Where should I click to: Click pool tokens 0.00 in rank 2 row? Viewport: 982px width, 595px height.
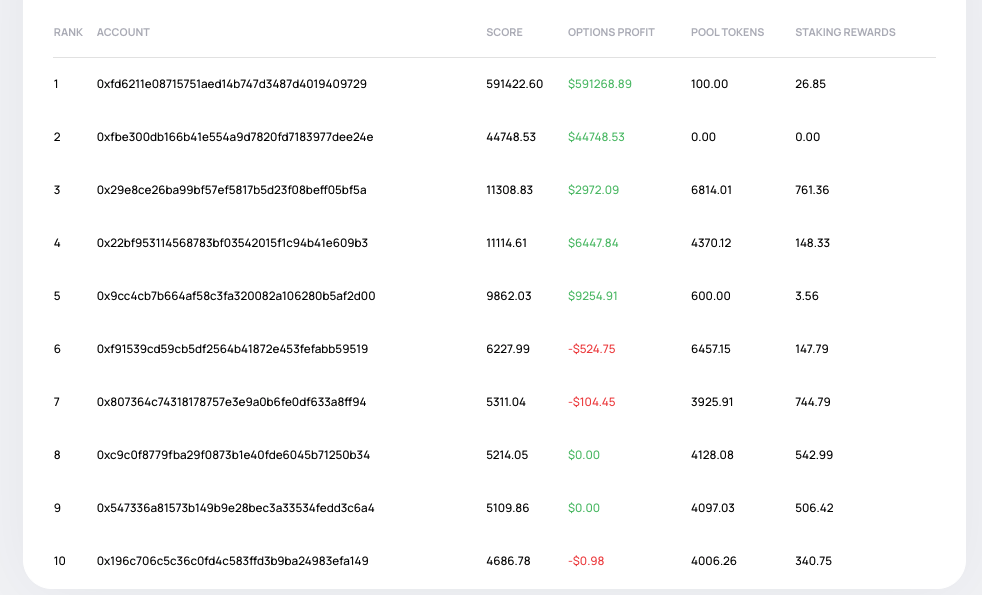pyautogui.click(x=703, y=137)
